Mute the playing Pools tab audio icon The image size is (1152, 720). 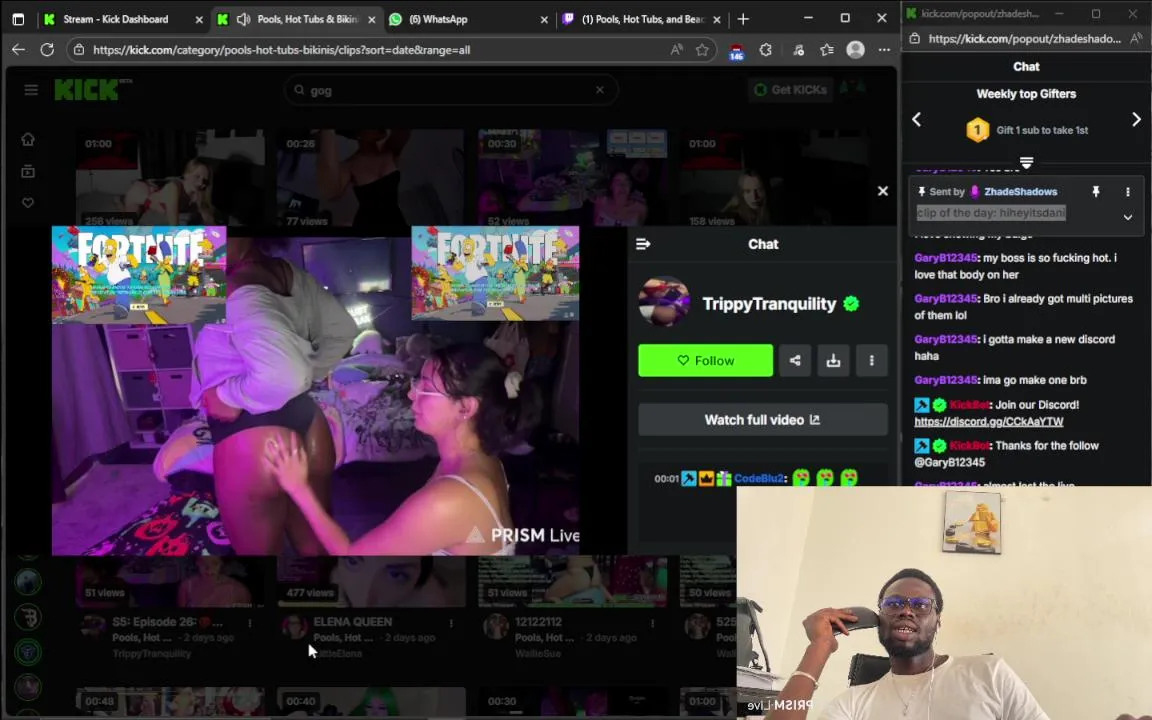coord(243,19)
